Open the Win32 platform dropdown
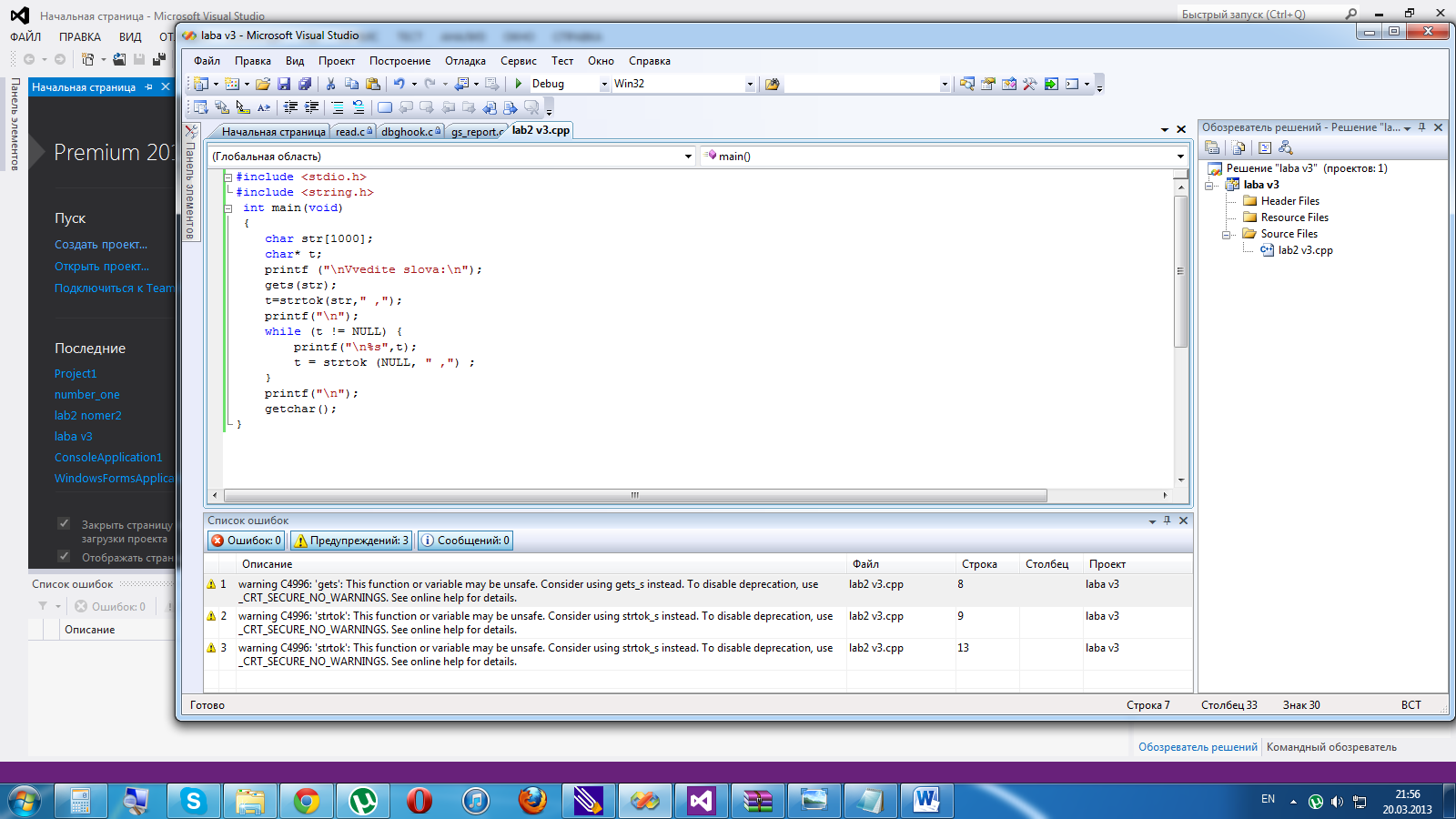 pos(750,84)
